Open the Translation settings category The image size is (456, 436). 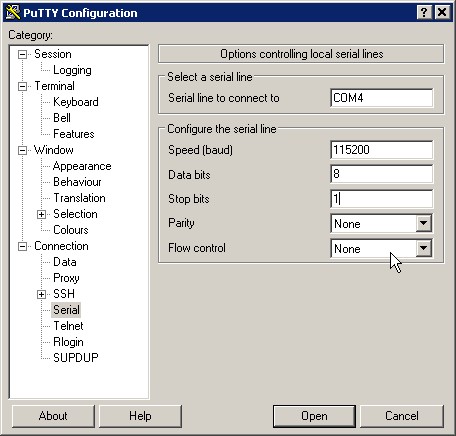tap(79, 198)
